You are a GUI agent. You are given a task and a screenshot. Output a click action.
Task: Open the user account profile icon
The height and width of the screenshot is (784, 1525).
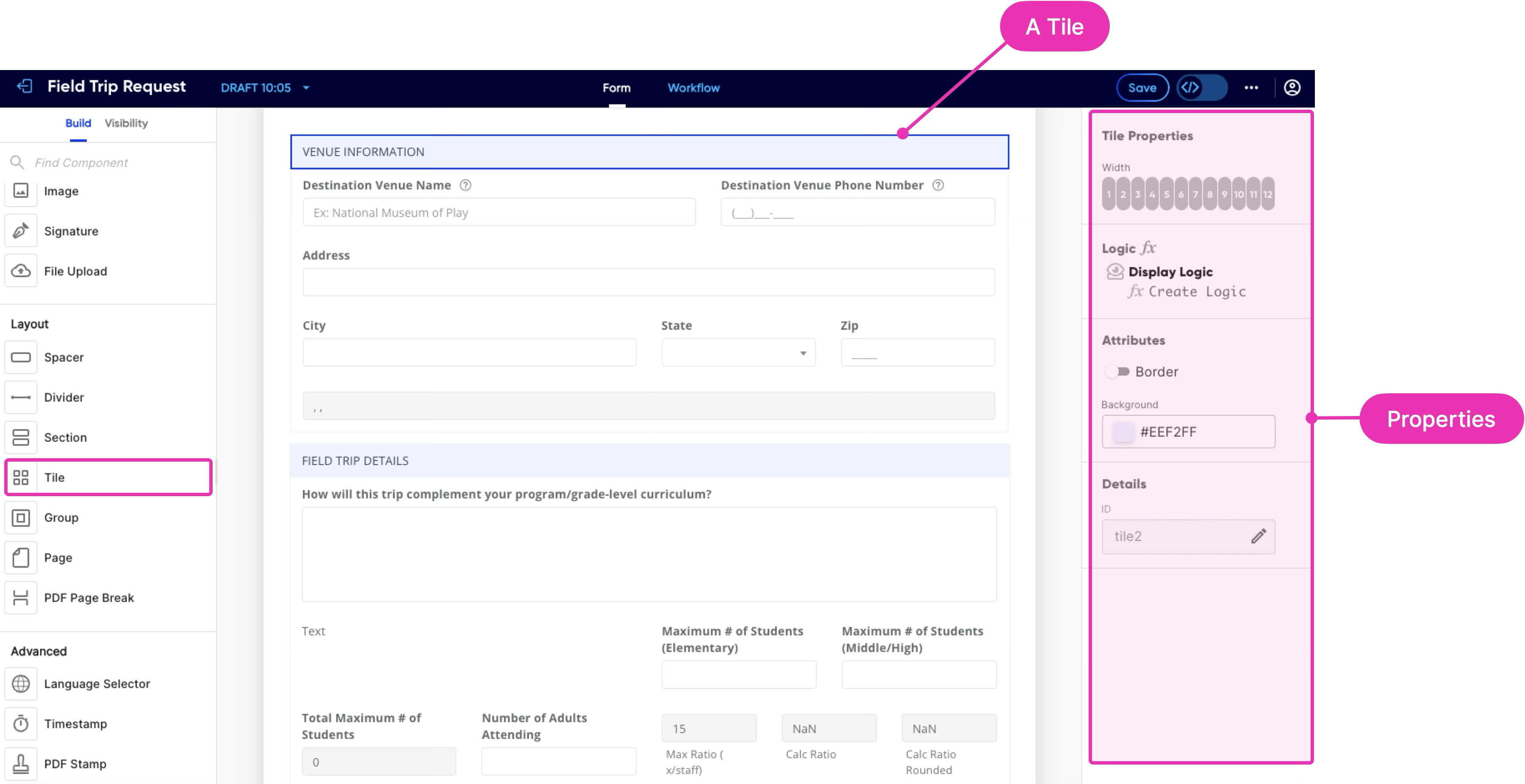coord(1292,88)
